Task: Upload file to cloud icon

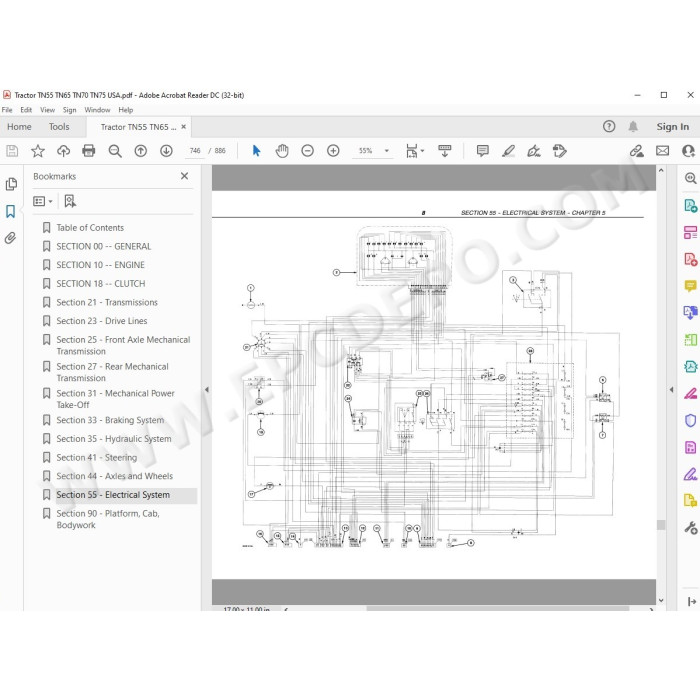Action: point(63,151)
